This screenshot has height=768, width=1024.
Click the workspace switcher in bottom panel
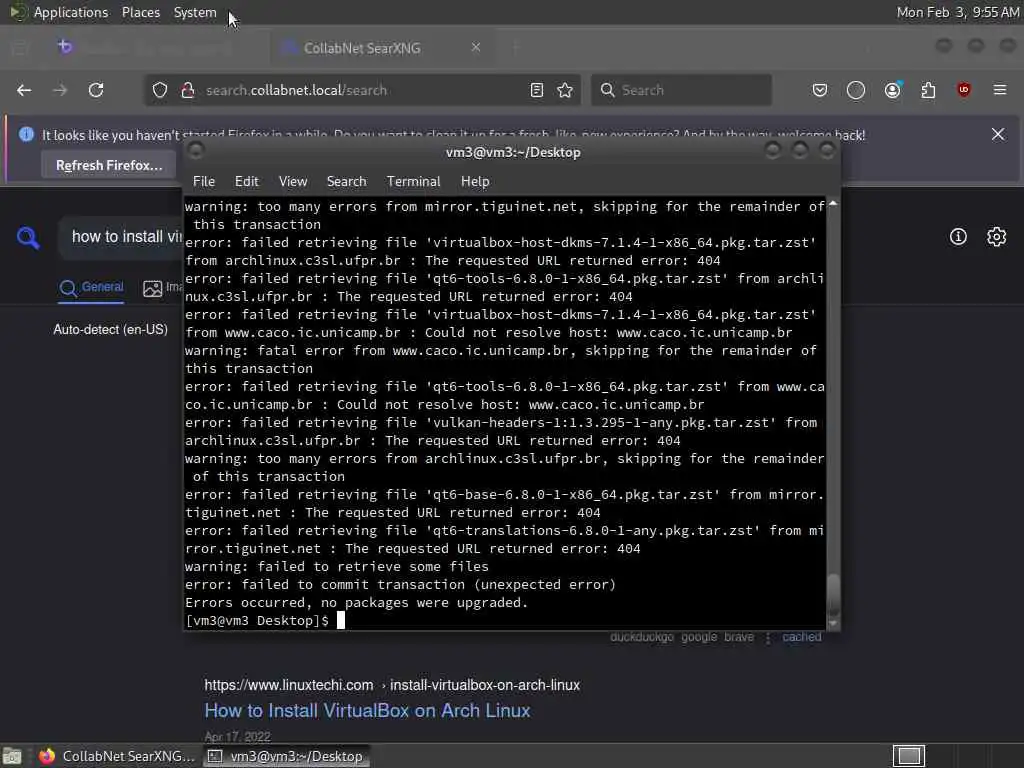(909, 756)
